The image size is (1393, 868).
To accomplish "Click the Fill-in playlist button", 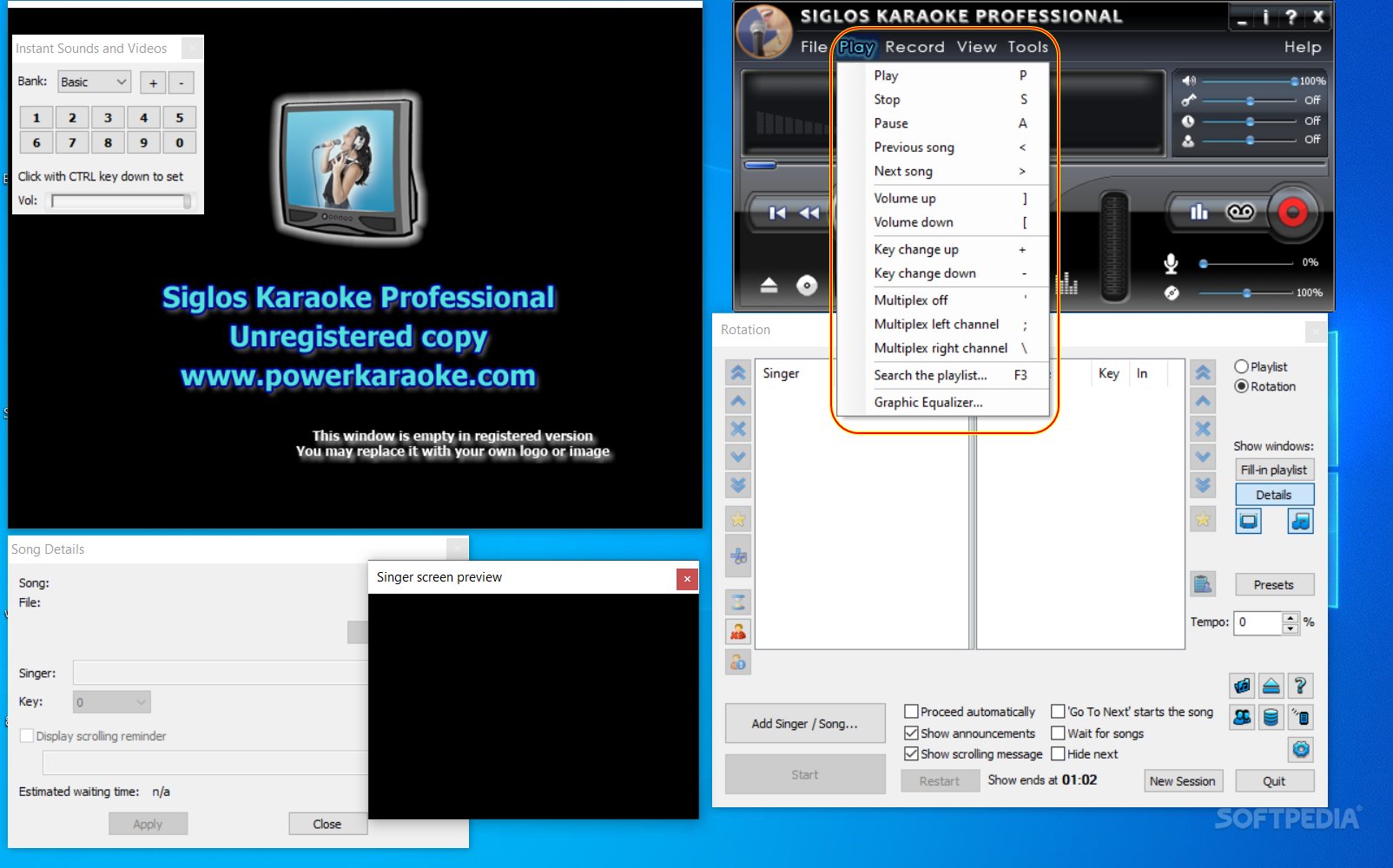I will click(1274, 470).
